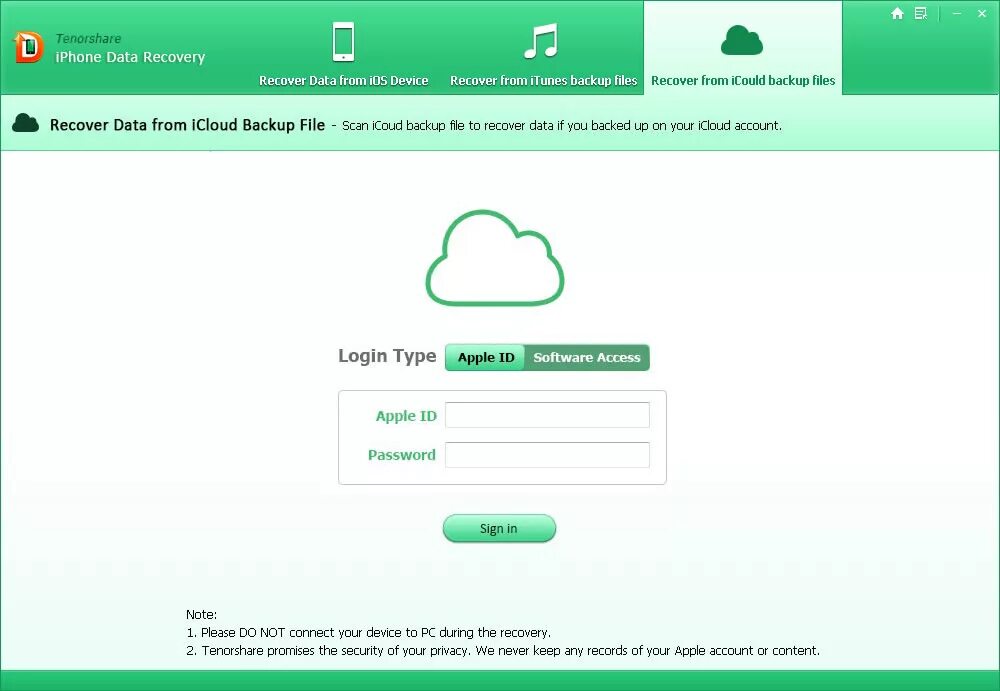Minimize the iPhone Data Recovery window
Screen dimensions: 1000x691
[957, 13]
